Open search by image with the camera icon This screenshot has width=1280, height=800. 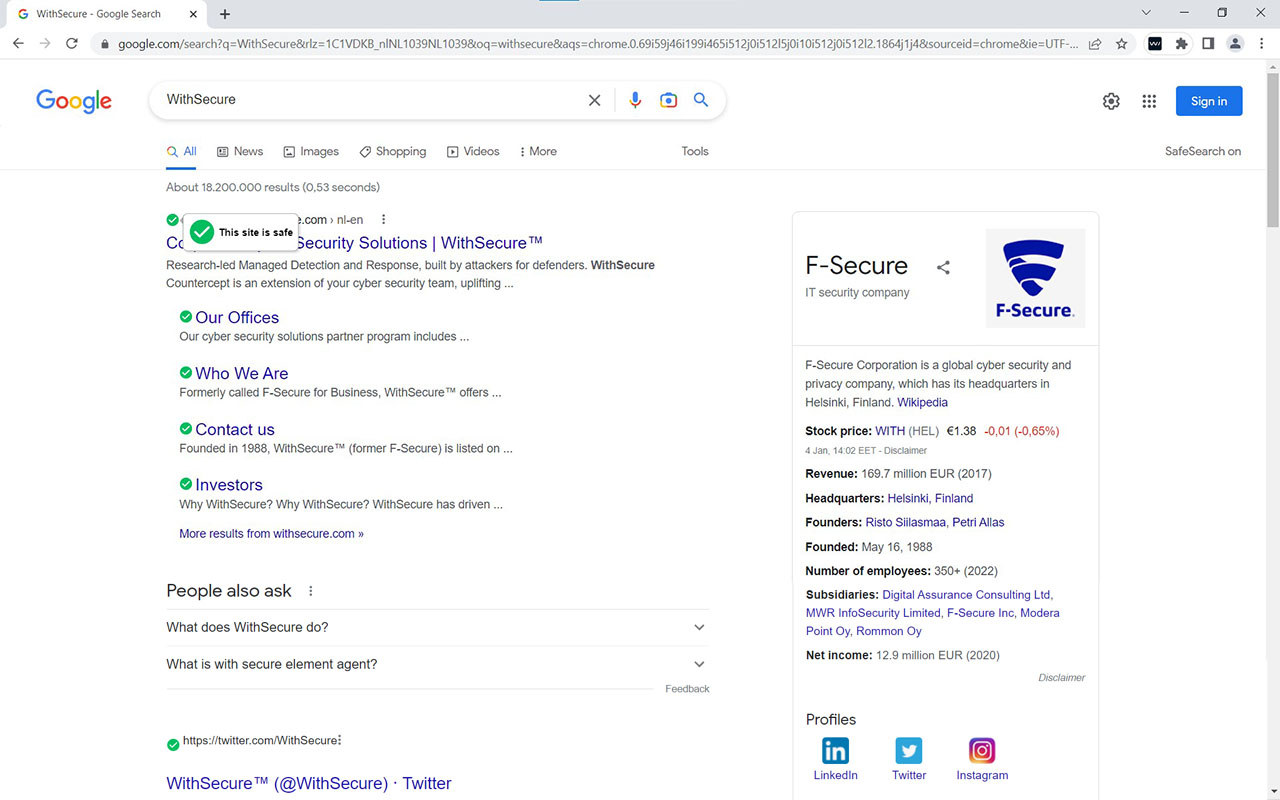click(668, 100)
